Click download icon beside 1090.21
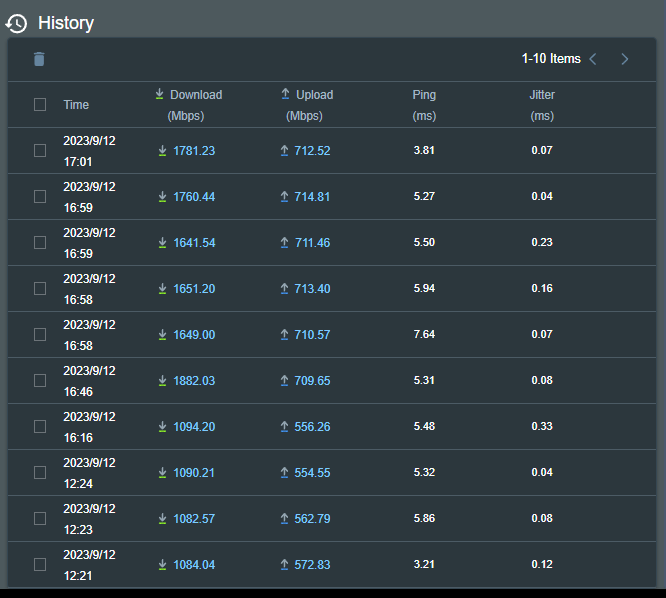 click(x=162, y=473)
